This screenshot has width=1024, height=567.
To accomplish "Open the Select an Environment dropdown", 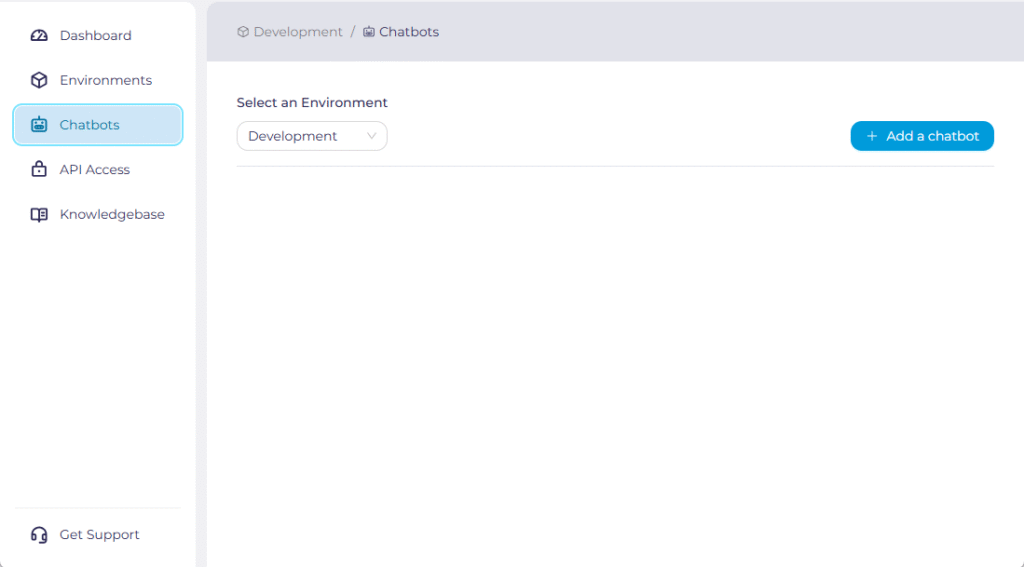I will [311, 136].
